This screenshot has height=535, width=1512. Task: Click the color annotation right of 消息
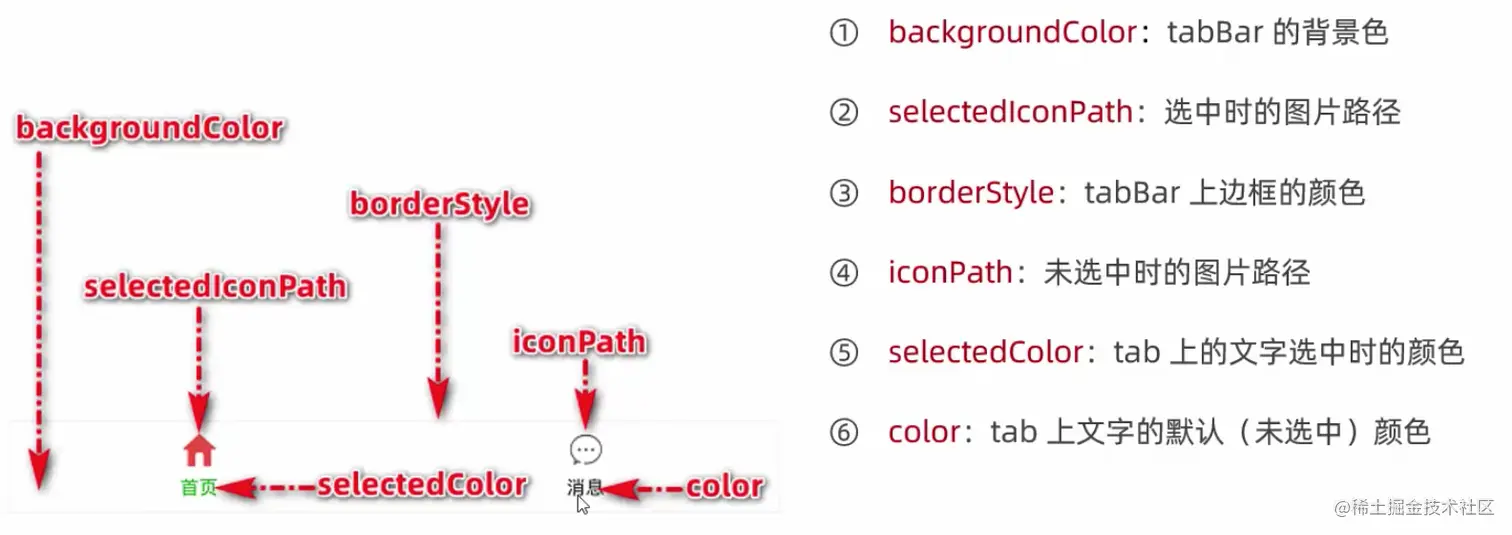click(x=723, y=488)
